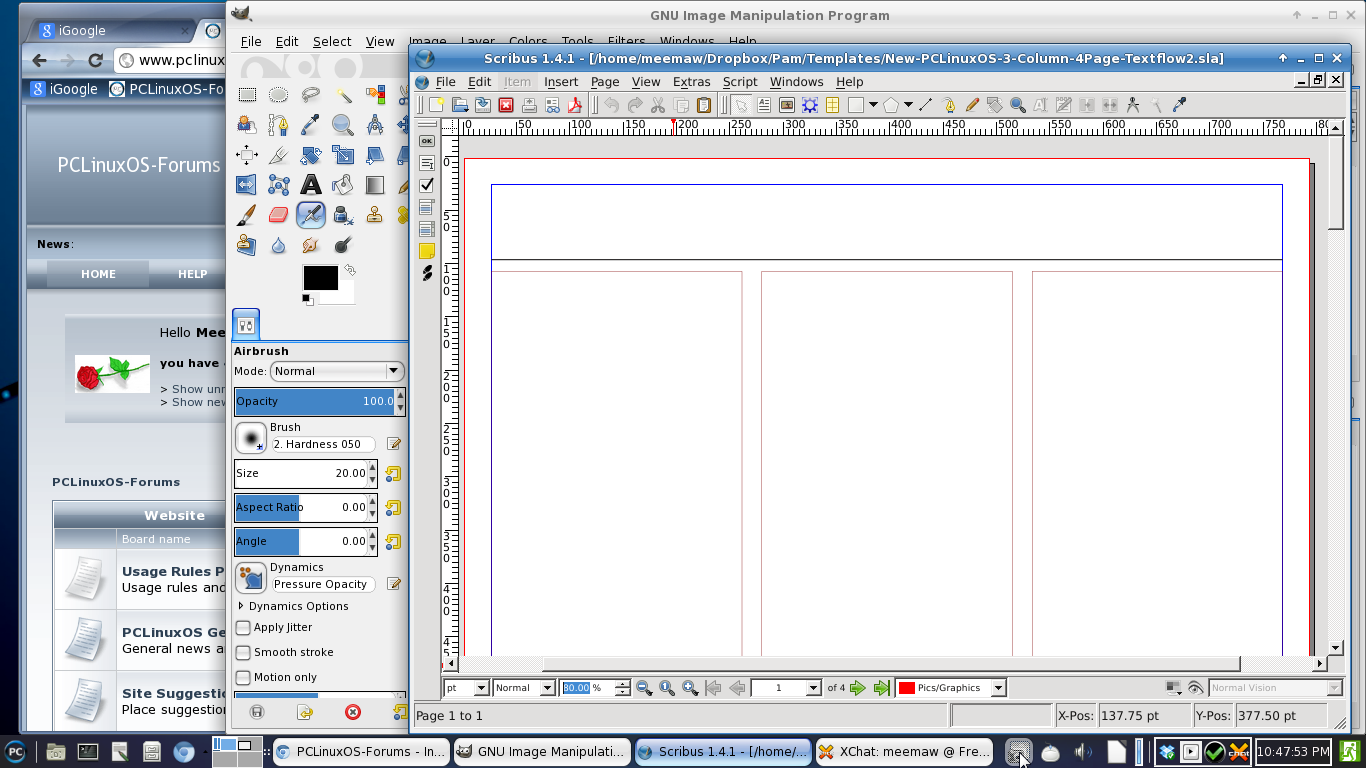Select GIMP Paintbrush tool

pyautogui.click(x=247, y=215)
